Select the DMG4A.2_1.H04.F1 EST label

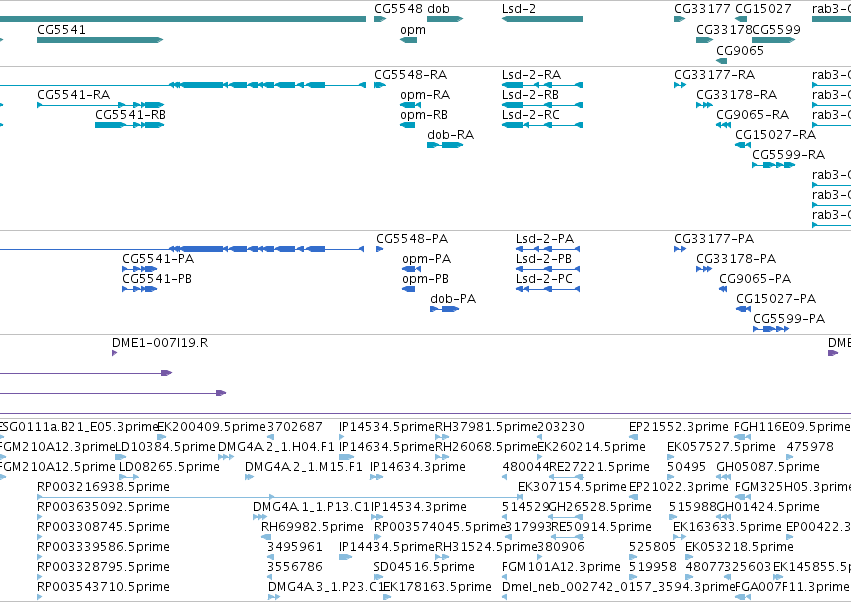point(276,447)
